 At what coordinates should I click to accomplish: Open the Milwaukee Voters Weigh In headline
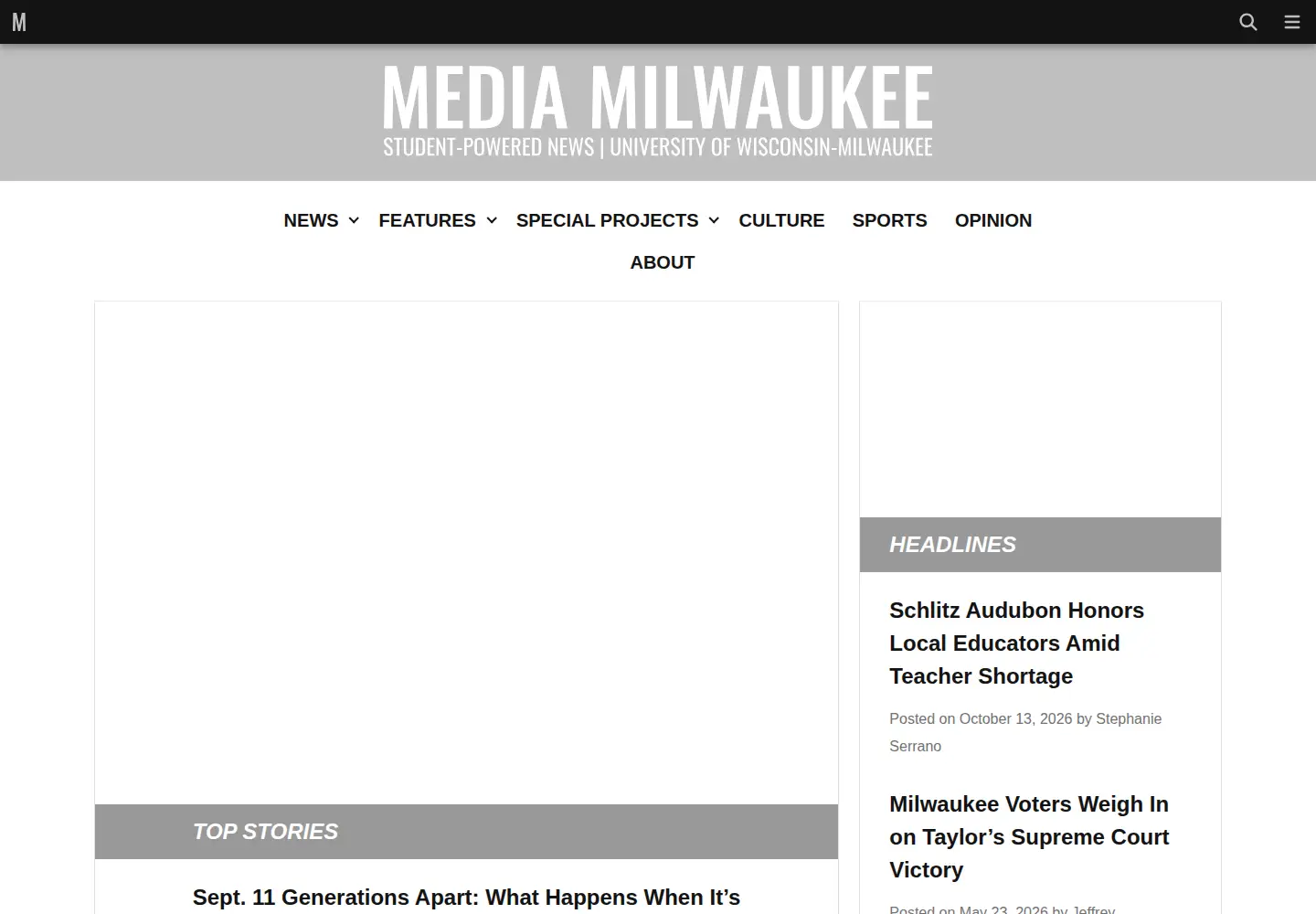tap(1029, 836)
